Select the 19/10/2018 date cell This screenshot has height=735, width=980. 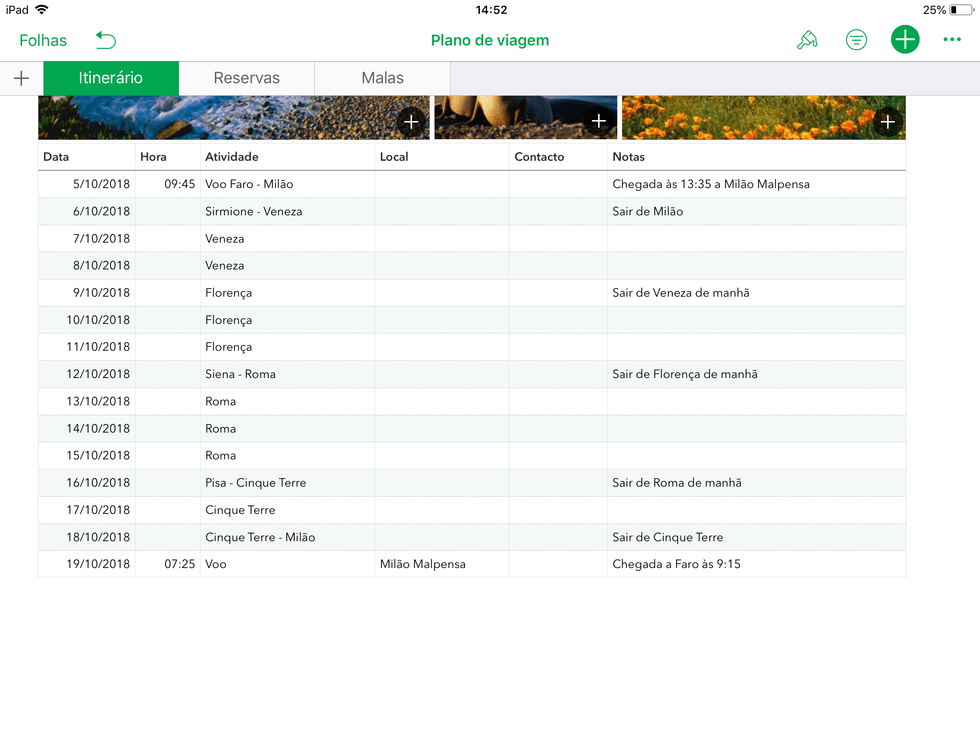tap(86, 564)
